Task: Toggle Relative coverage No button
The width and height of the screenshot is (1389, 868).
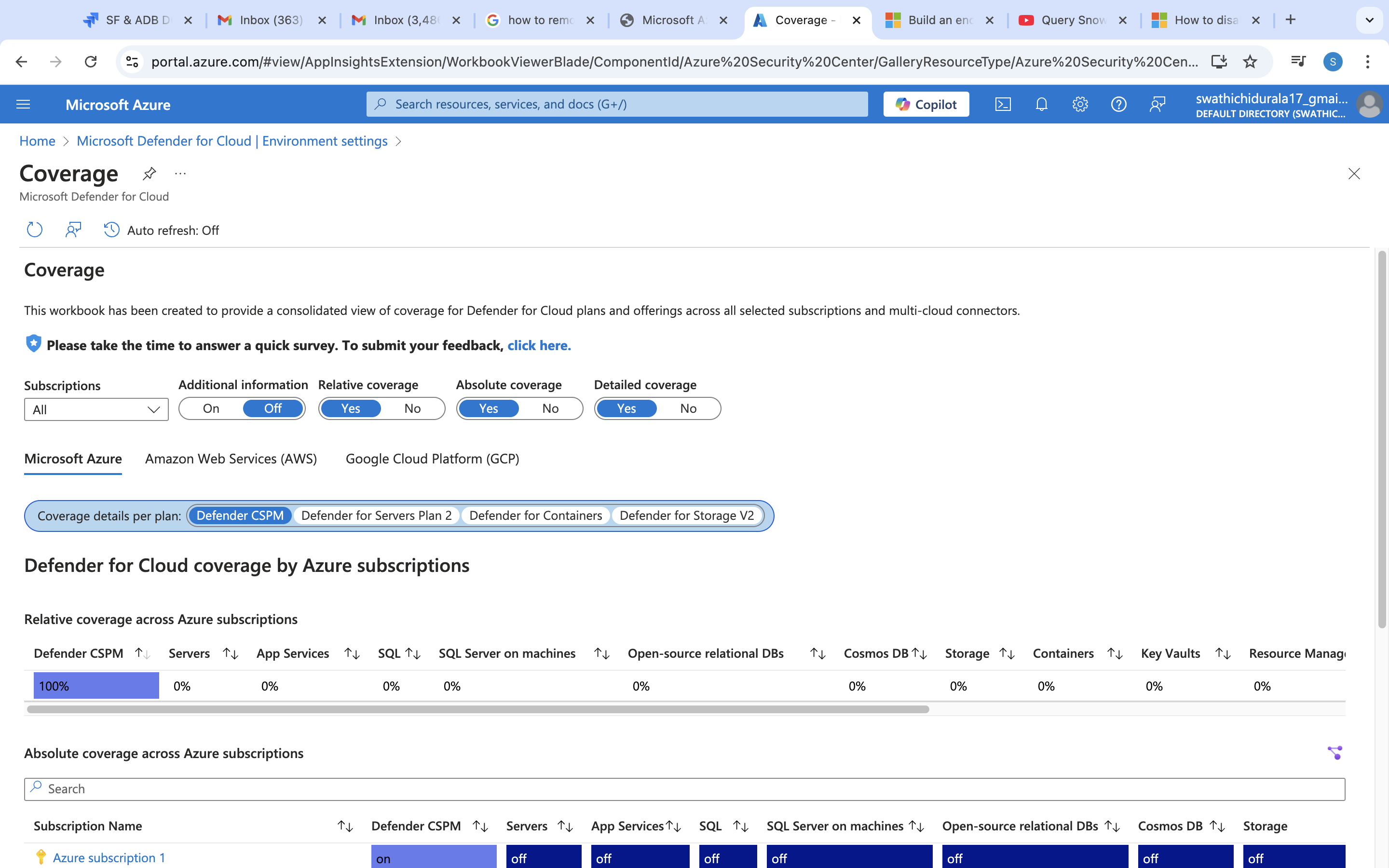Action: tap(412, 408)
